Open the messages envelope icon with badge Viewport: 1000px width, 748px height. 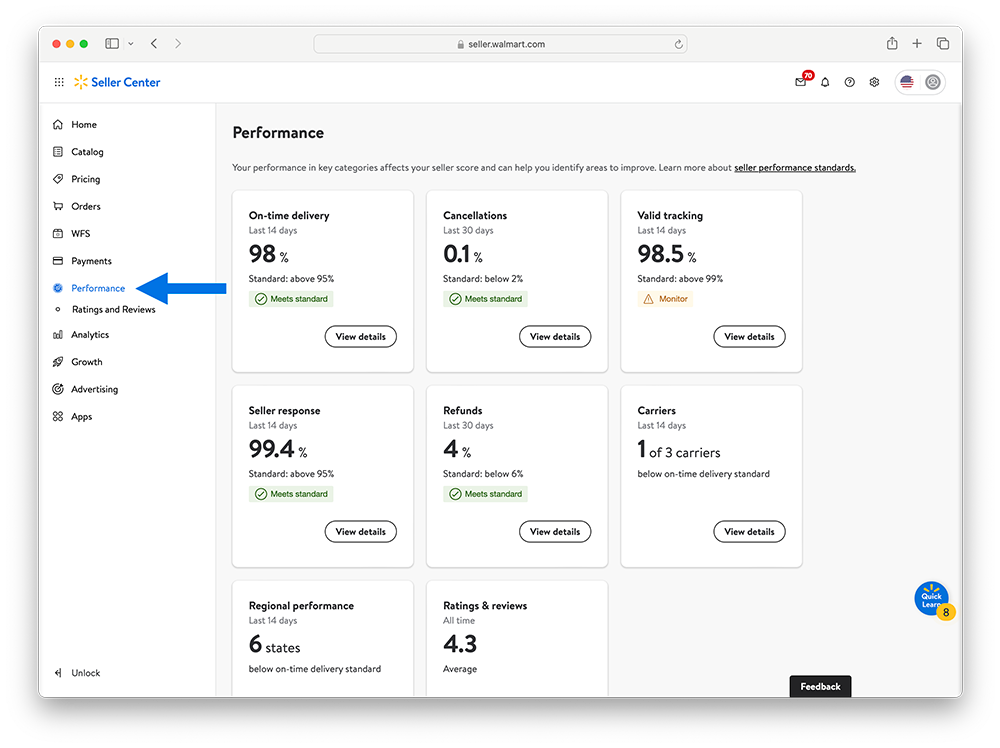801,82
